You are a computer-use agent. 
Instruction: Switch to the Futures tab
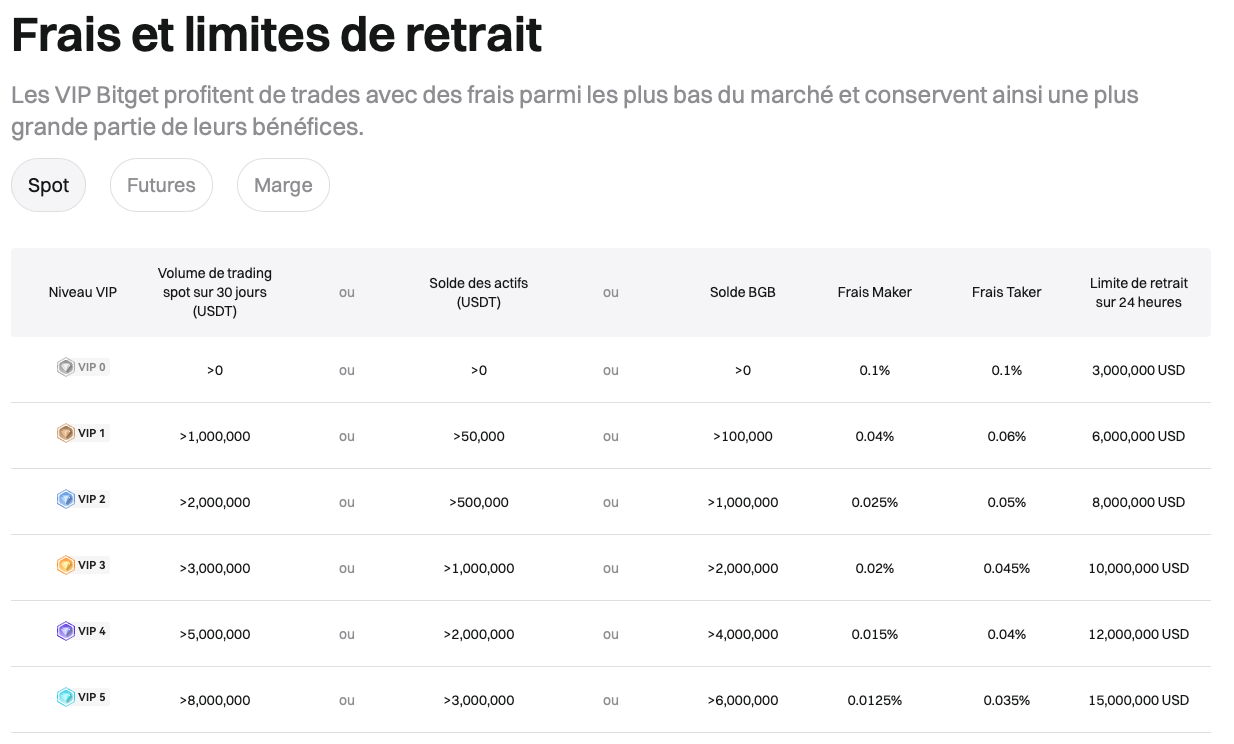click(161, 185)
